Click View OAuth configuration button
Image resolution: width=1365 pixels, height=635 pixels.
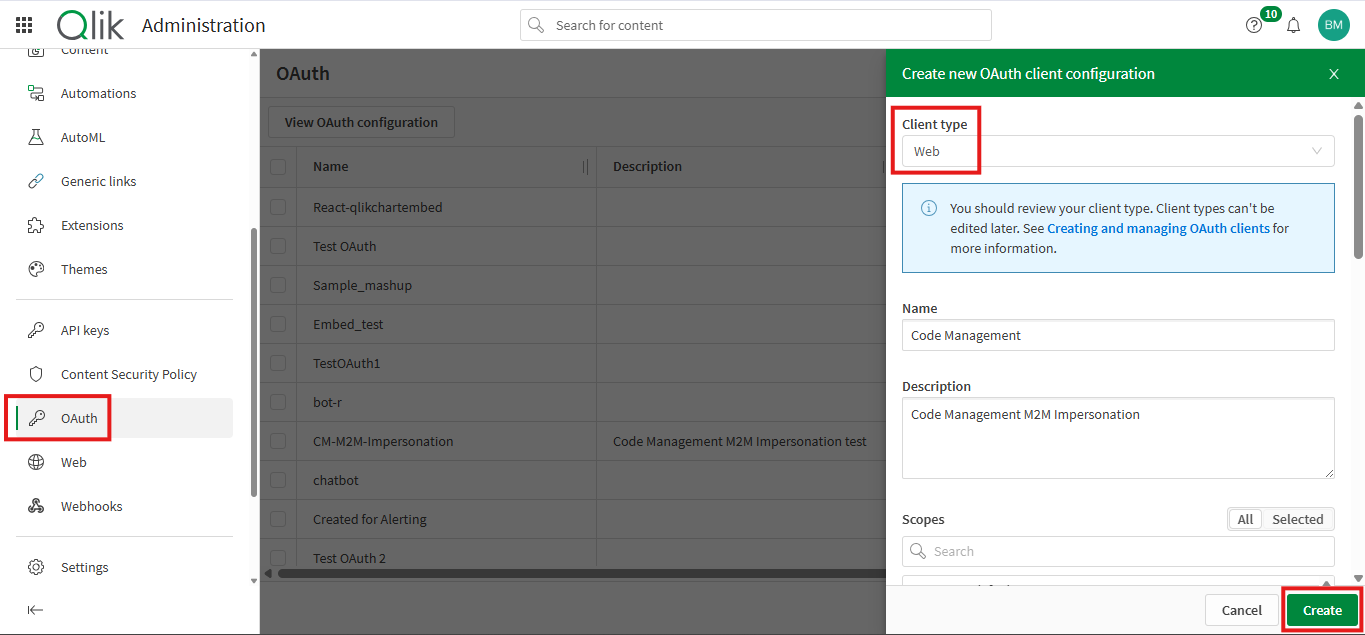[361, 122]
